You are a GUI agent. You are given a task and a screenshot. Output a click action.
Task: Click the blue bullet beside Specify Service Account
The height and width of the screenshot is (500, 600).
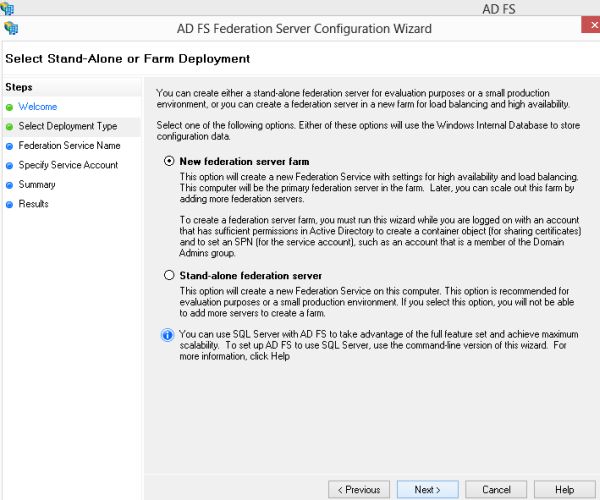(9, 165)
